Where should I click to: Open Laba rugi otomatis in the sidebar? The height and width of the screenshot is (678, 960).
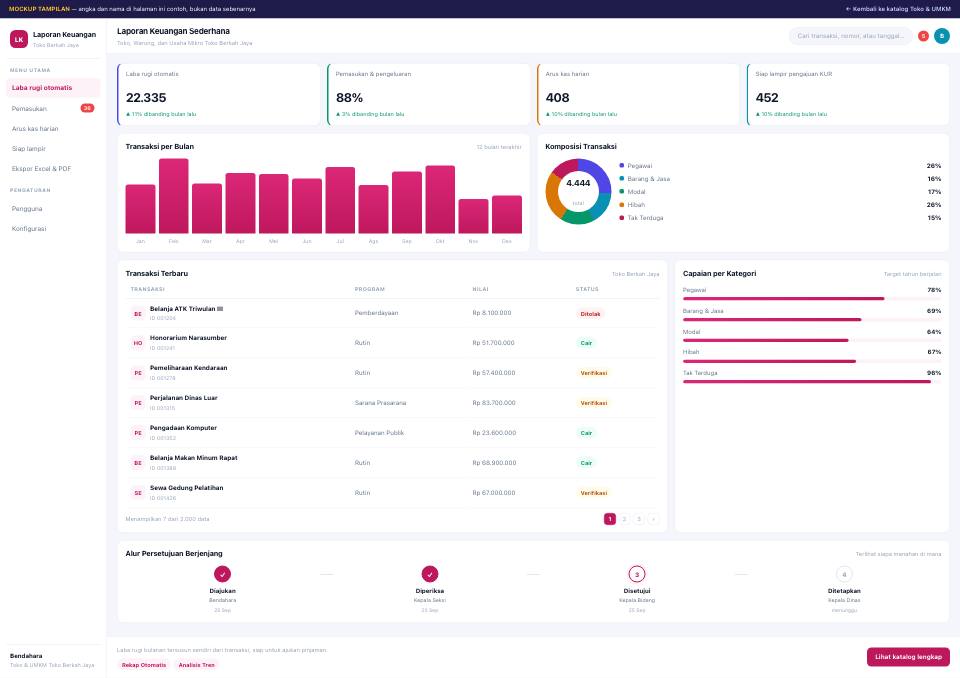(x=53, y=88)
